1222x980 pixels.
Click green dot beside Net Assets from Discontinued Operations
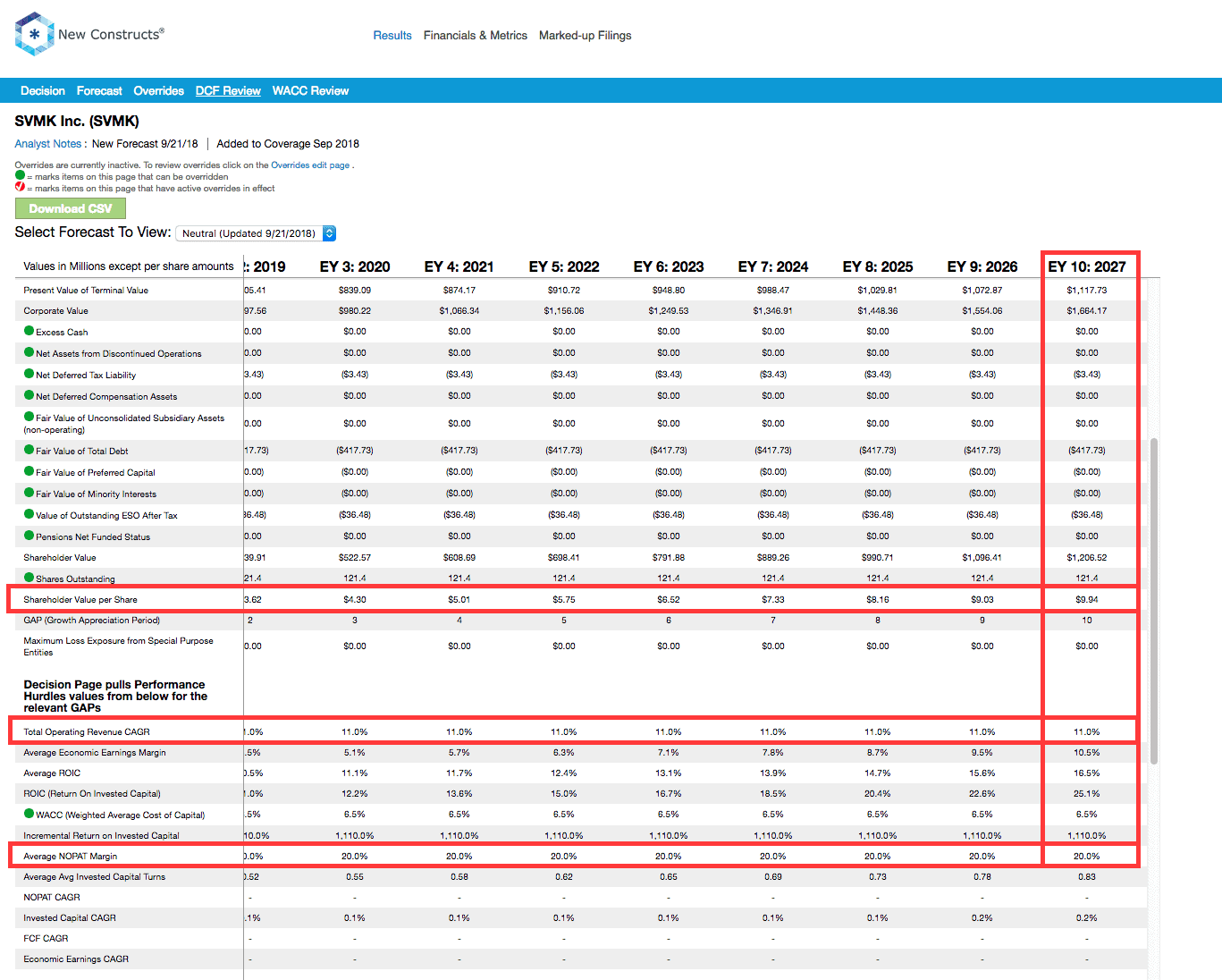[x=29, y=352]
